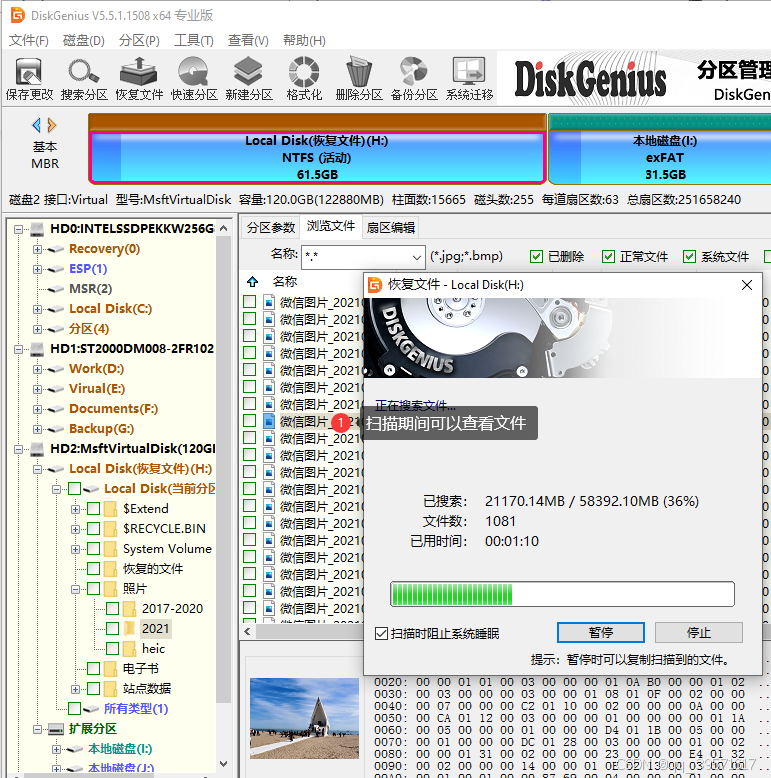Viewport: 771px width, 778px height.
Task: Click the 停止 stop button
Action: pyautogui.click(x=699, y=633)
